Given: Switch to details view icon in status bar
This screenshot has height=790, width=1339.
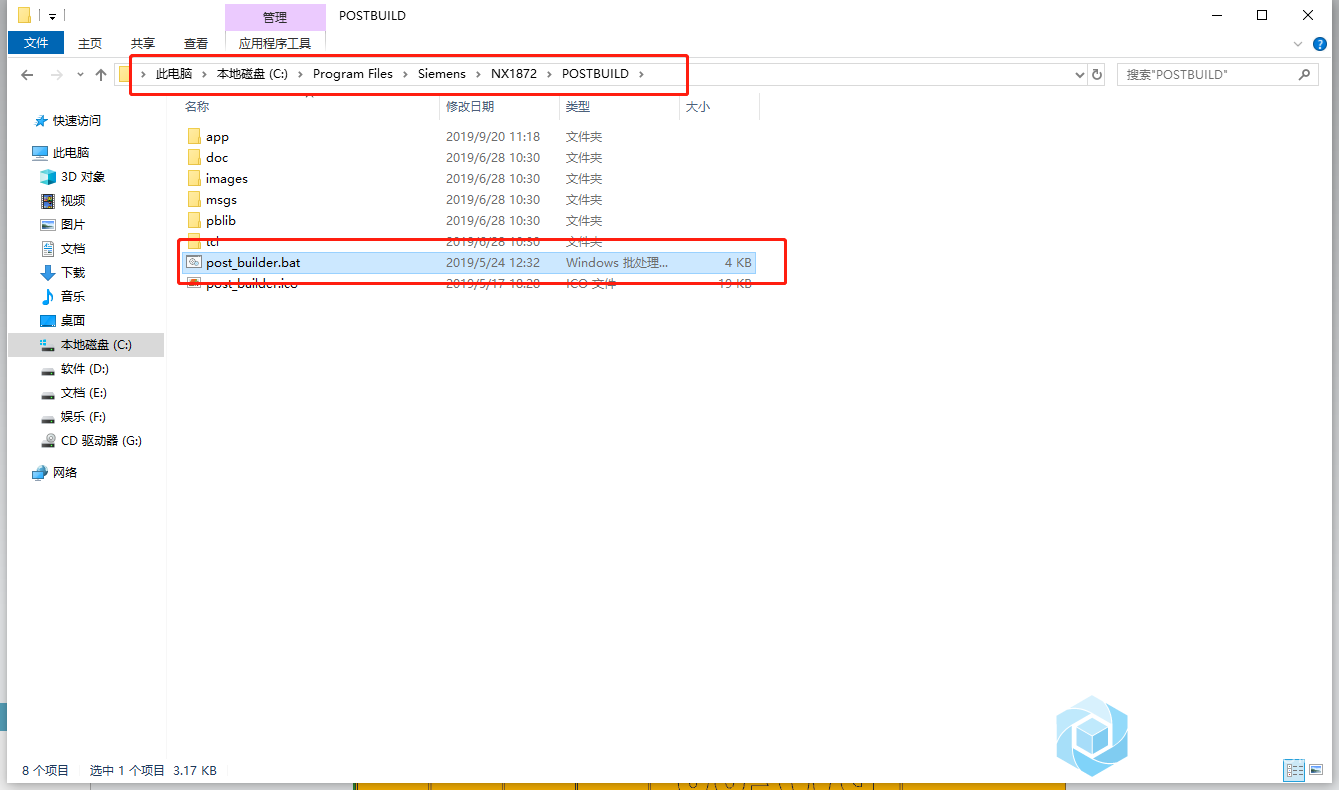Looking at the screenshot, I should [x=1294, y=770].
